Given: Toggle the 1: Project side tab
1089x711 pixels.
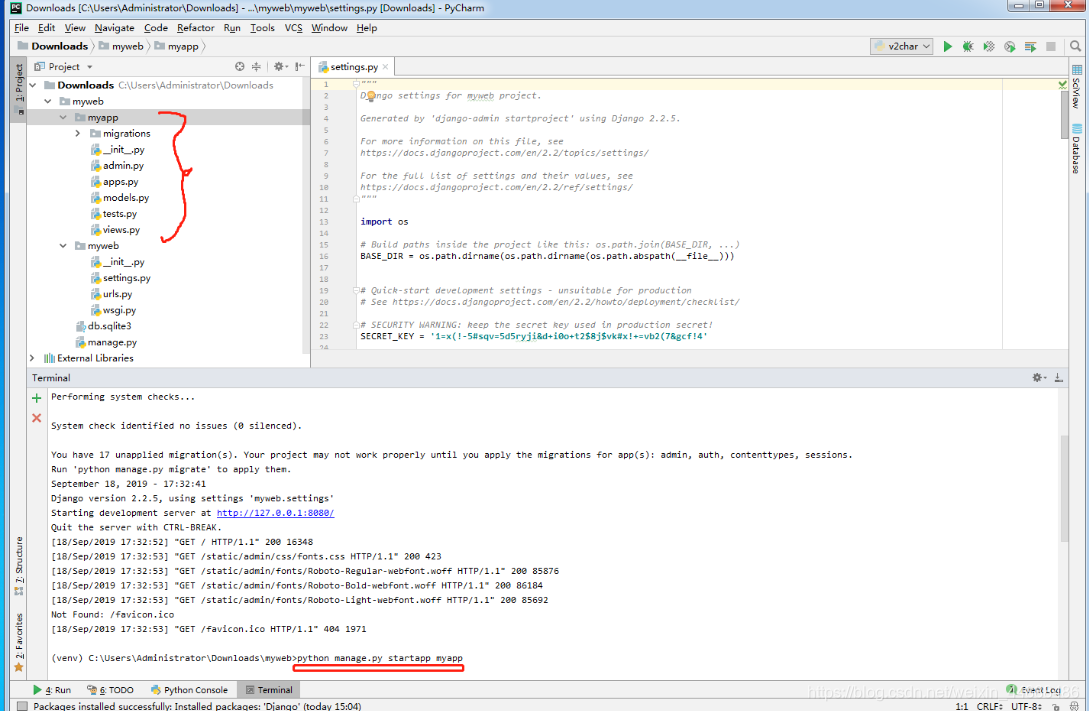Looking at the screenshot, I should coord(19,89).
